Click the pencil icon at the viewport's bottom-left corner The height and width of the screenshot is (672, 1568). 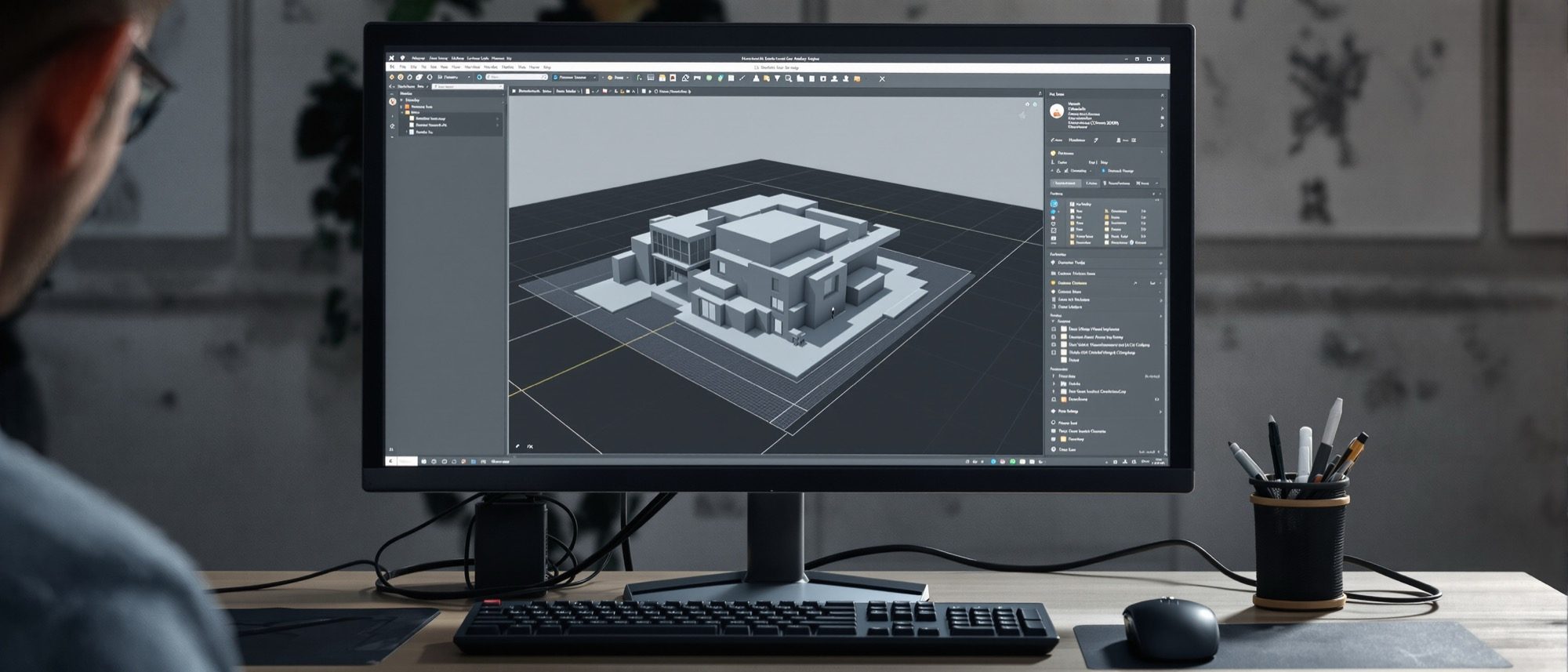(517, 446)
